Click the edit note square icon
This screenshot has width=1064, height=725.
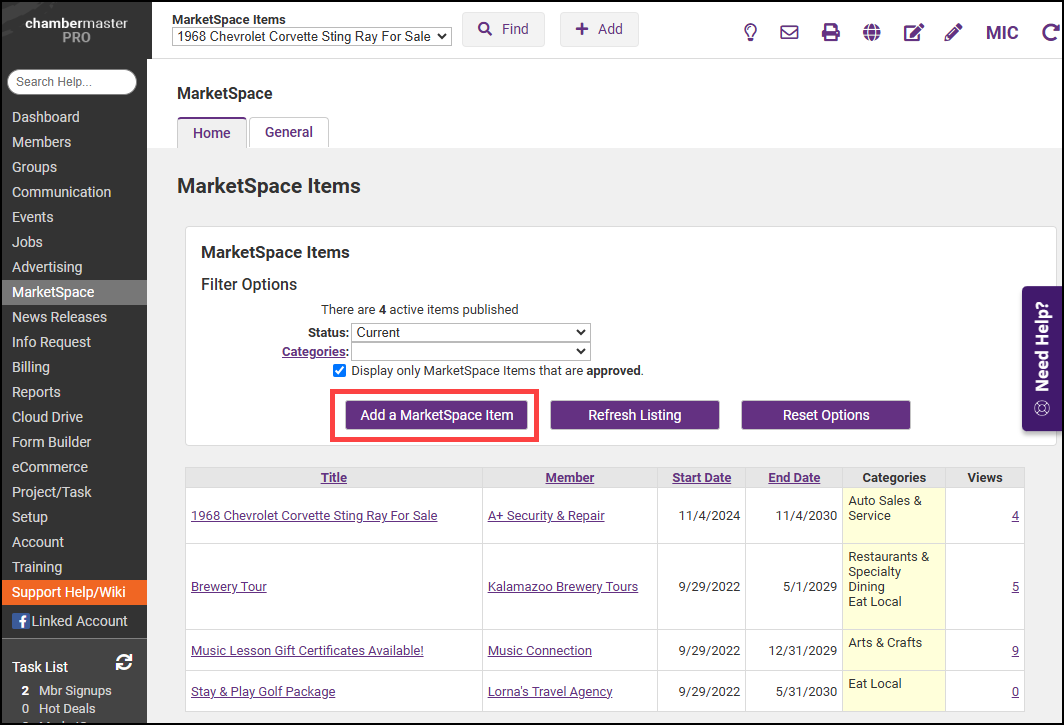pos(913,32)
